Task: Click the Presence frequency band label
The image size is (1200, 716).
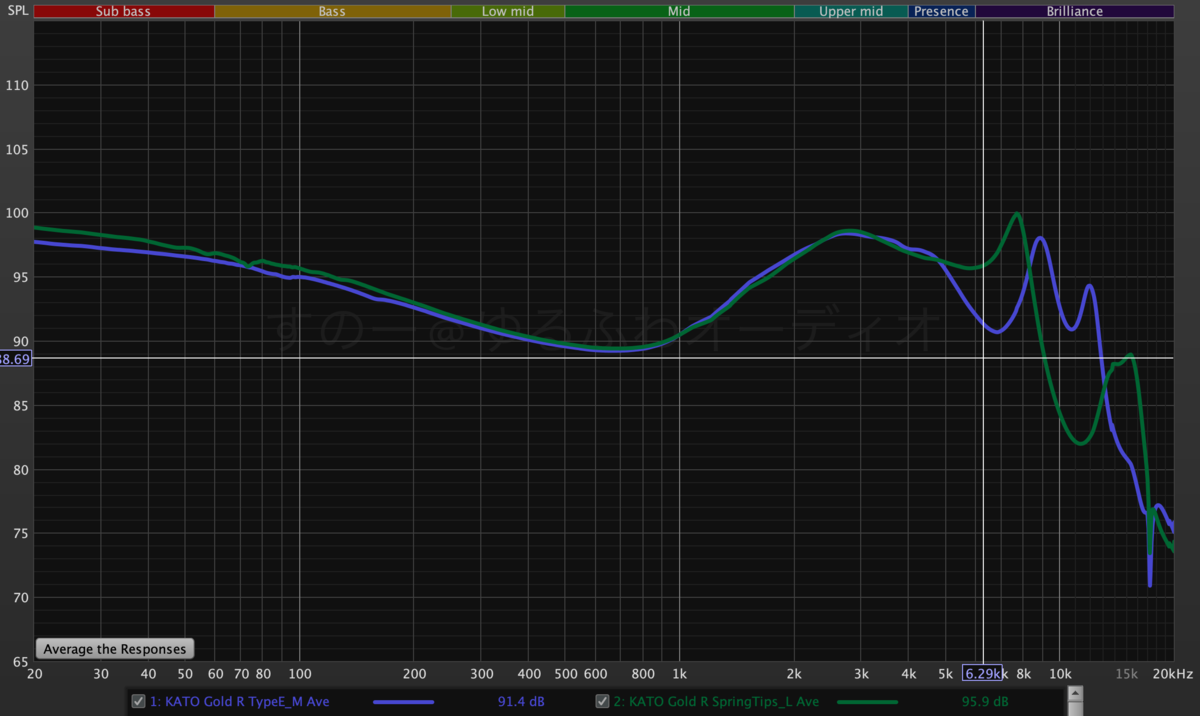Action: 942,12
